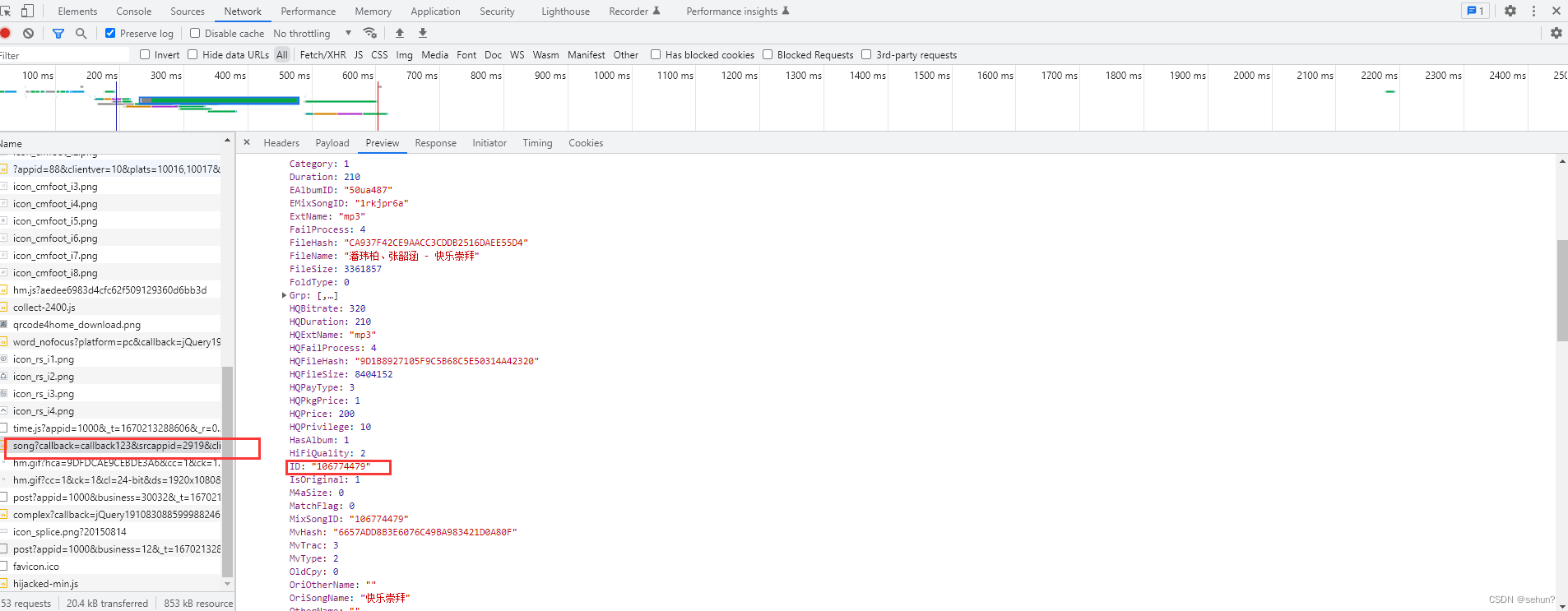This screenshot has height=611, width=1568.
Task: Switch to the Application tab
Action: 436,11
